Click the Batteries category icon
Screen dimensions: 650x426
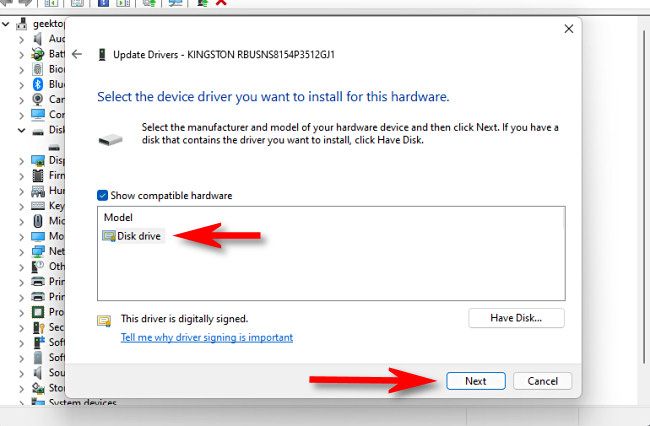pyautogui.click(x=38, y=54)
